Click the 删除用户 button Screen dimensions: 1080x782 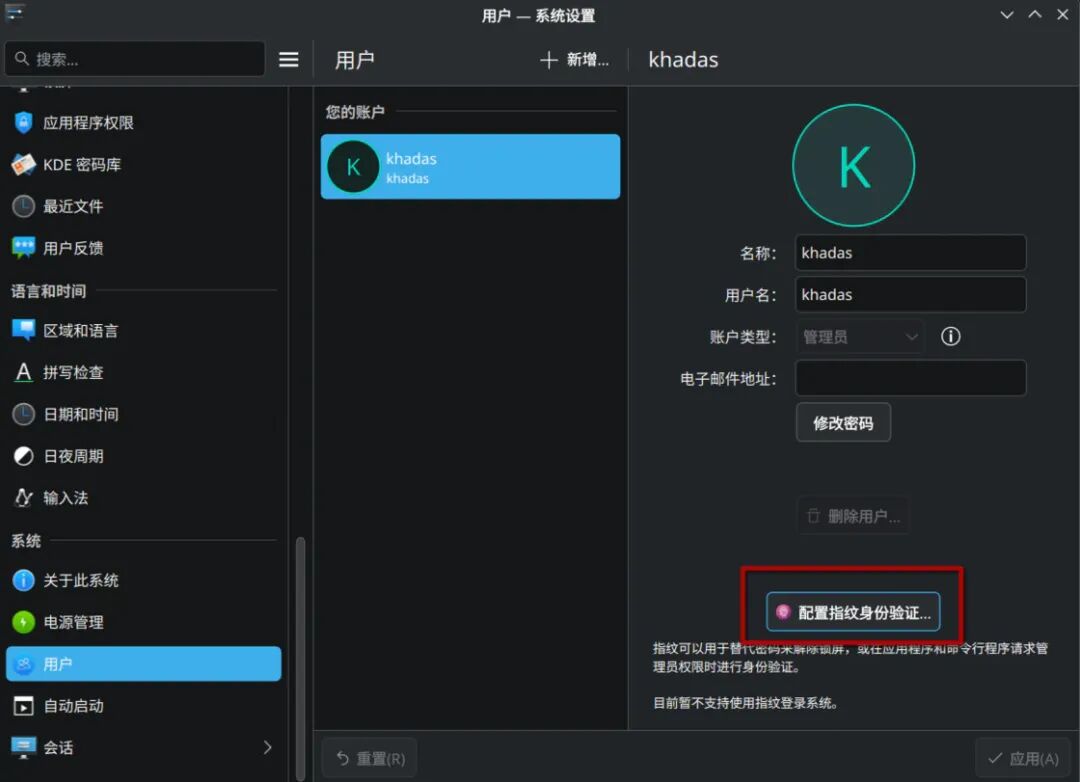tap(853, 516)
